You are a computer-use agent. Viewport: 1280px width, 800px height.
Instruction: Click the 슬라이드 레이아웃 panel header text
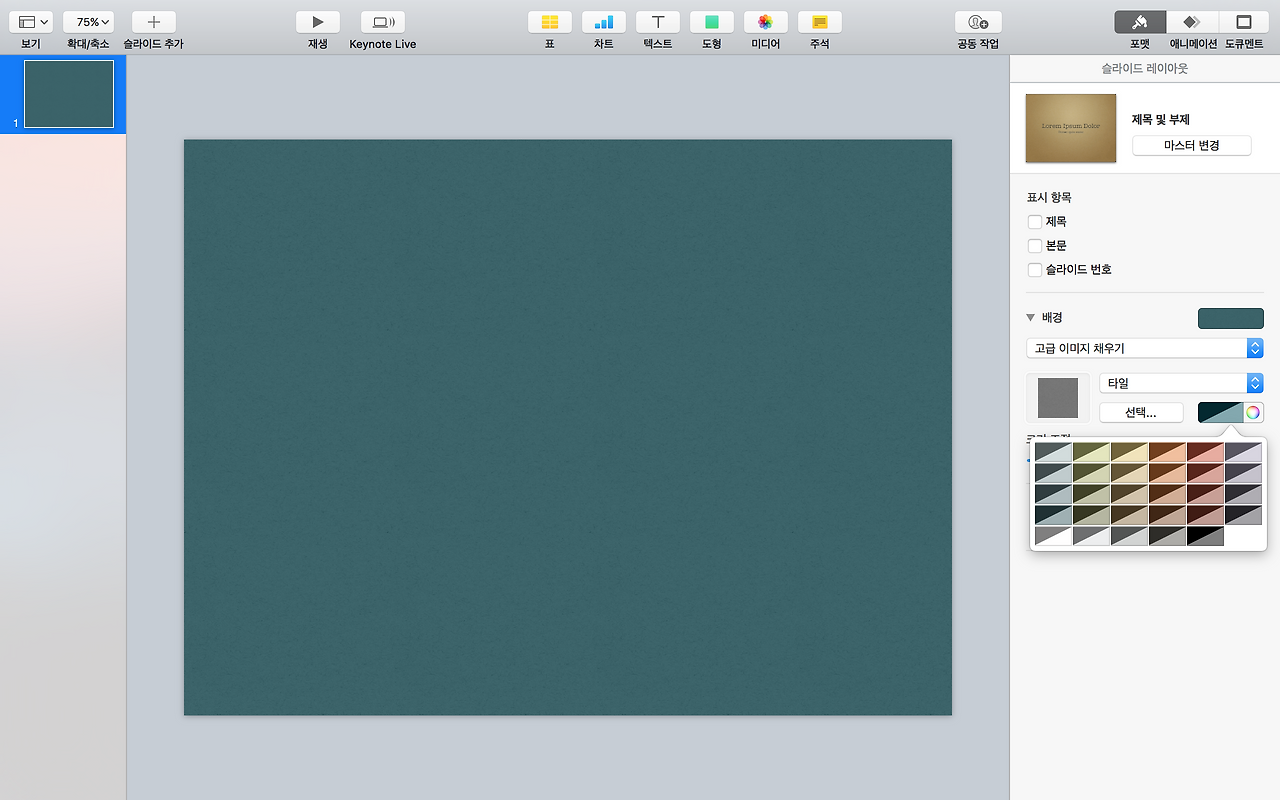pyautogui.click(x=1145, y=69)
